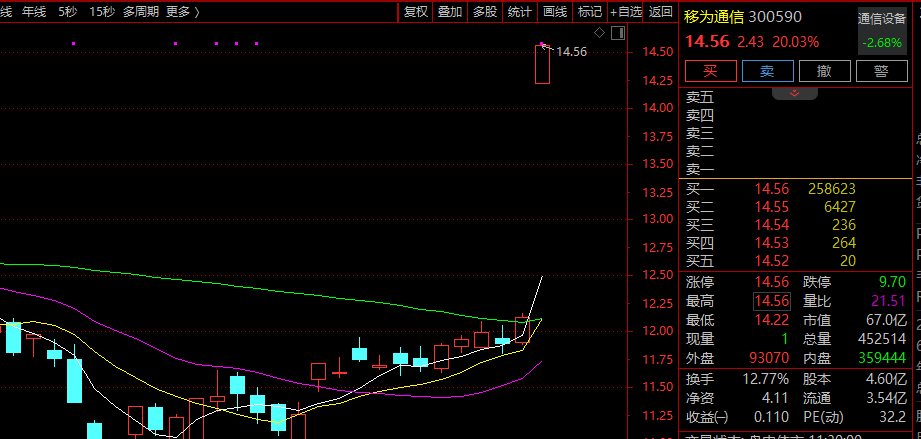Select the 15秒 period tab
The width and height of the screenshot is (921, 439).
click(101, 12)
